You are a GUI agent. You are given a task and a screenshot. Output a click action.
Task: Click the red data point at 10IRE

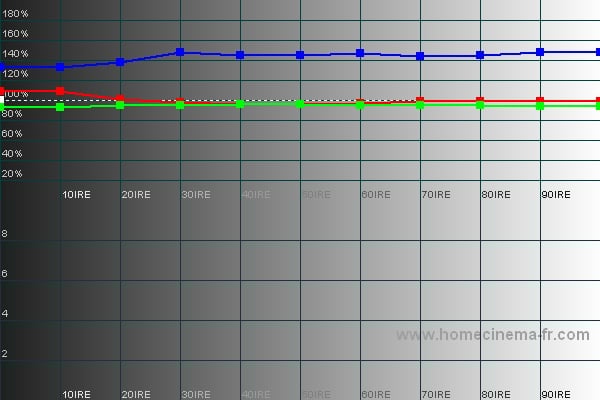[x=60, y=91]
